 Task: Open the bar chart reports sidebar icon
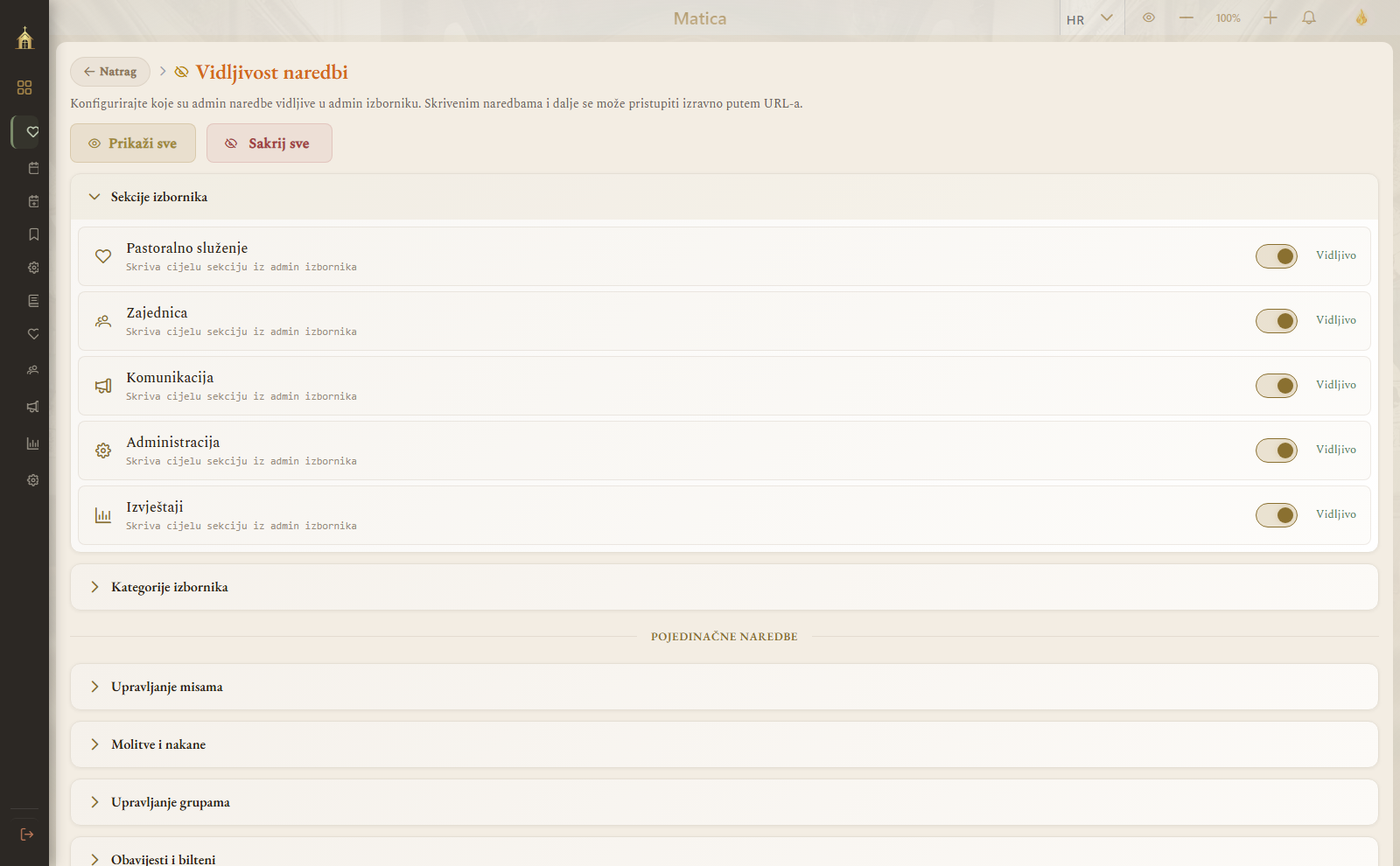tap(33, 443)
